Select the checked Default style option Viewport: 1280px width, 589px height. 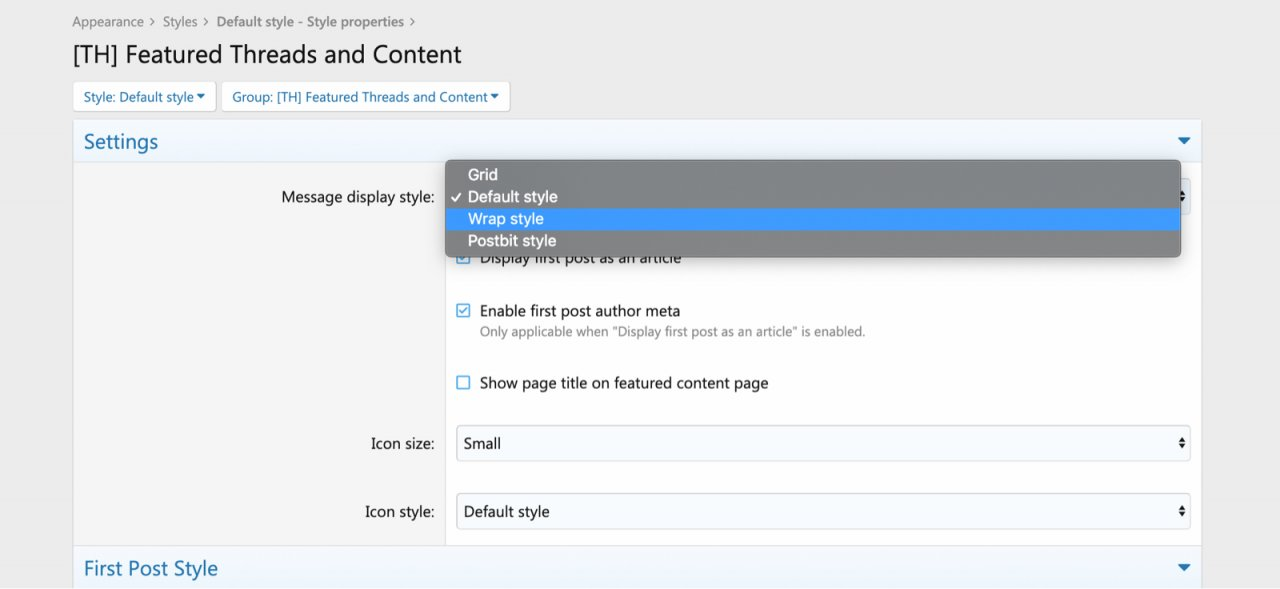coord(512,197)
